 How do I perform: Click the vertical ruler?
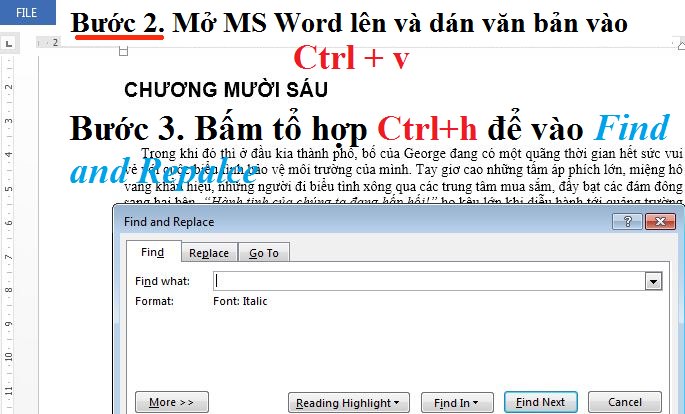point(9,236)
